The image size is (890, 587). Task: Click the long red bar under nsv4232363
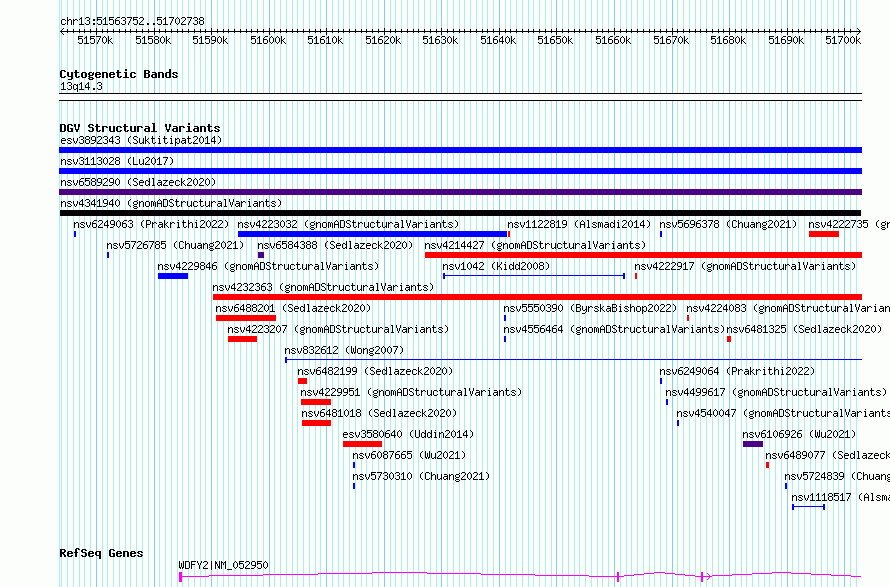click(538, 297)
